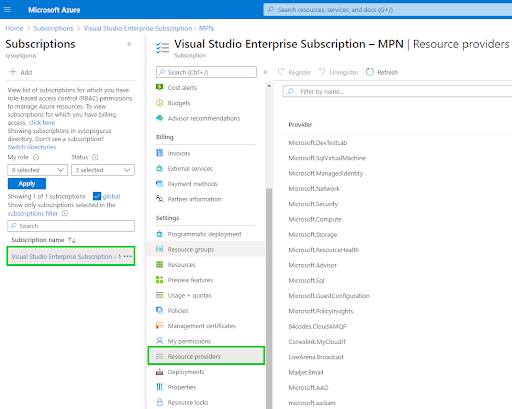Click the Register button
This screenshot has width=512, height=409.
294,72
